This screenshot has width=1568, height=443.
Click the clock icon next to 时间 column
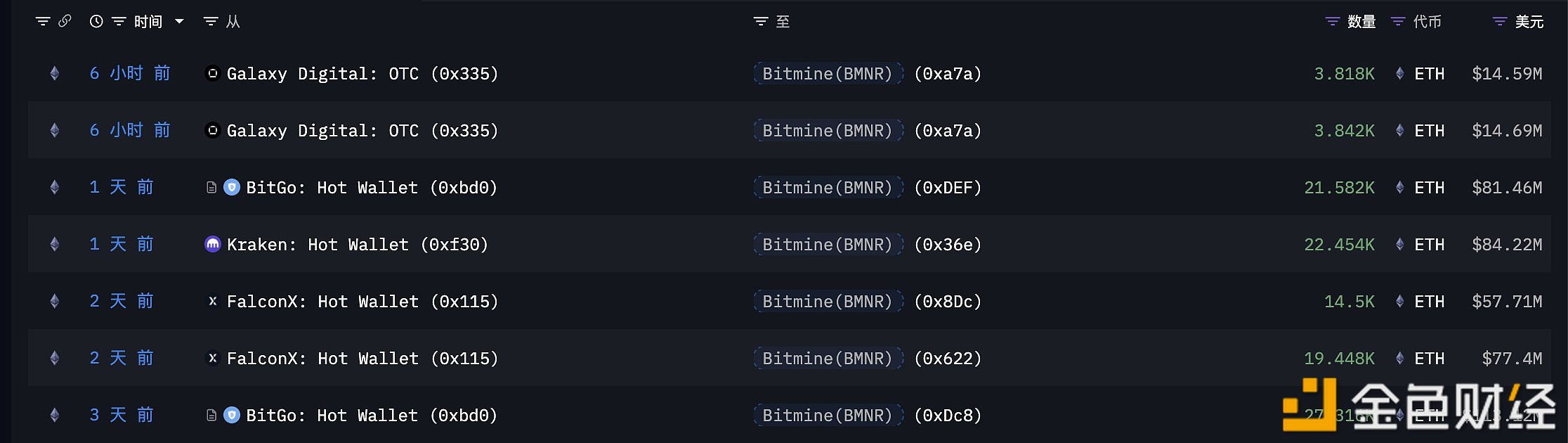coord(96,21)
